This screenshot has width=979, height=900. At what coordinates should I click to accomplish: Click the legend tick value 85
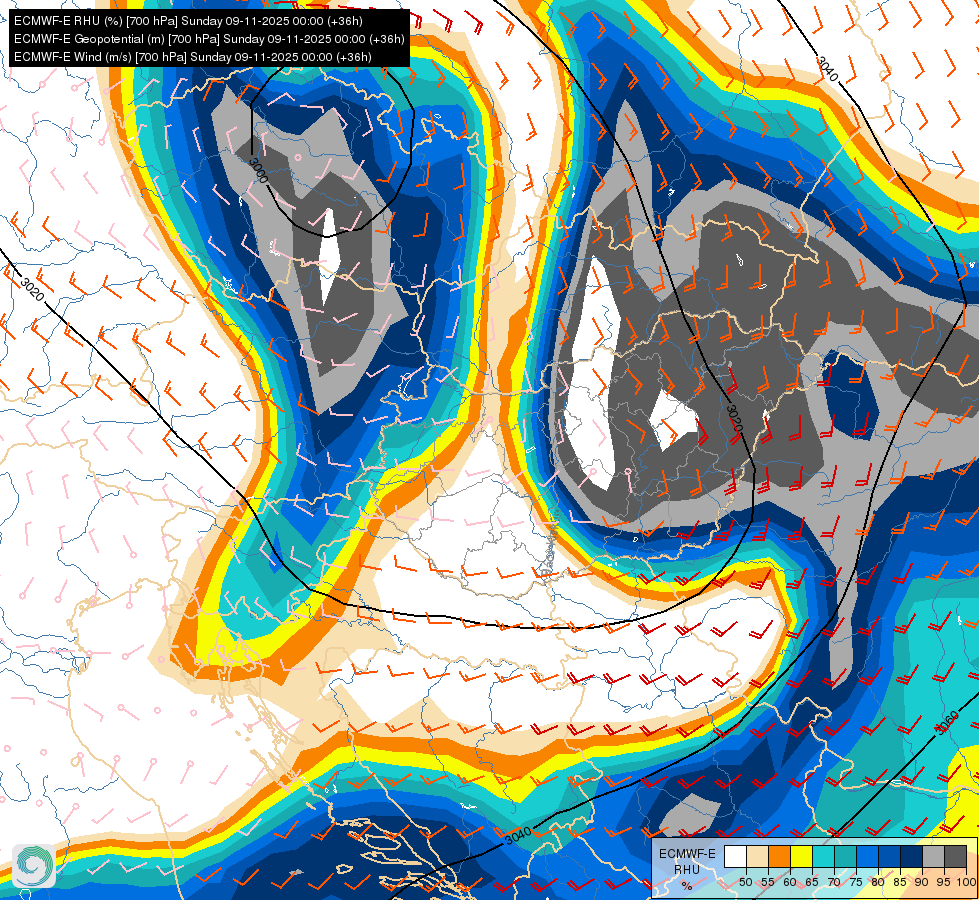(x=900, y=882)
